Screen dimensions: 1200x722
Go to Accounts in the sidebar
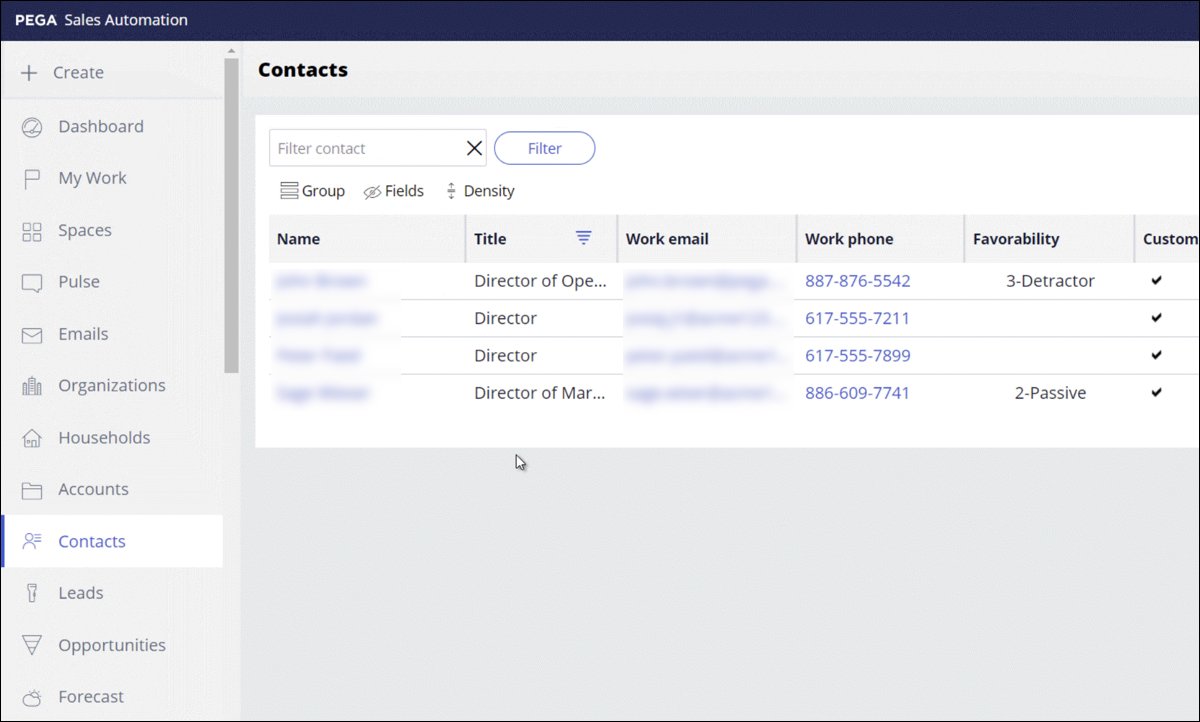pyautogui.click(x=93, y=489)
